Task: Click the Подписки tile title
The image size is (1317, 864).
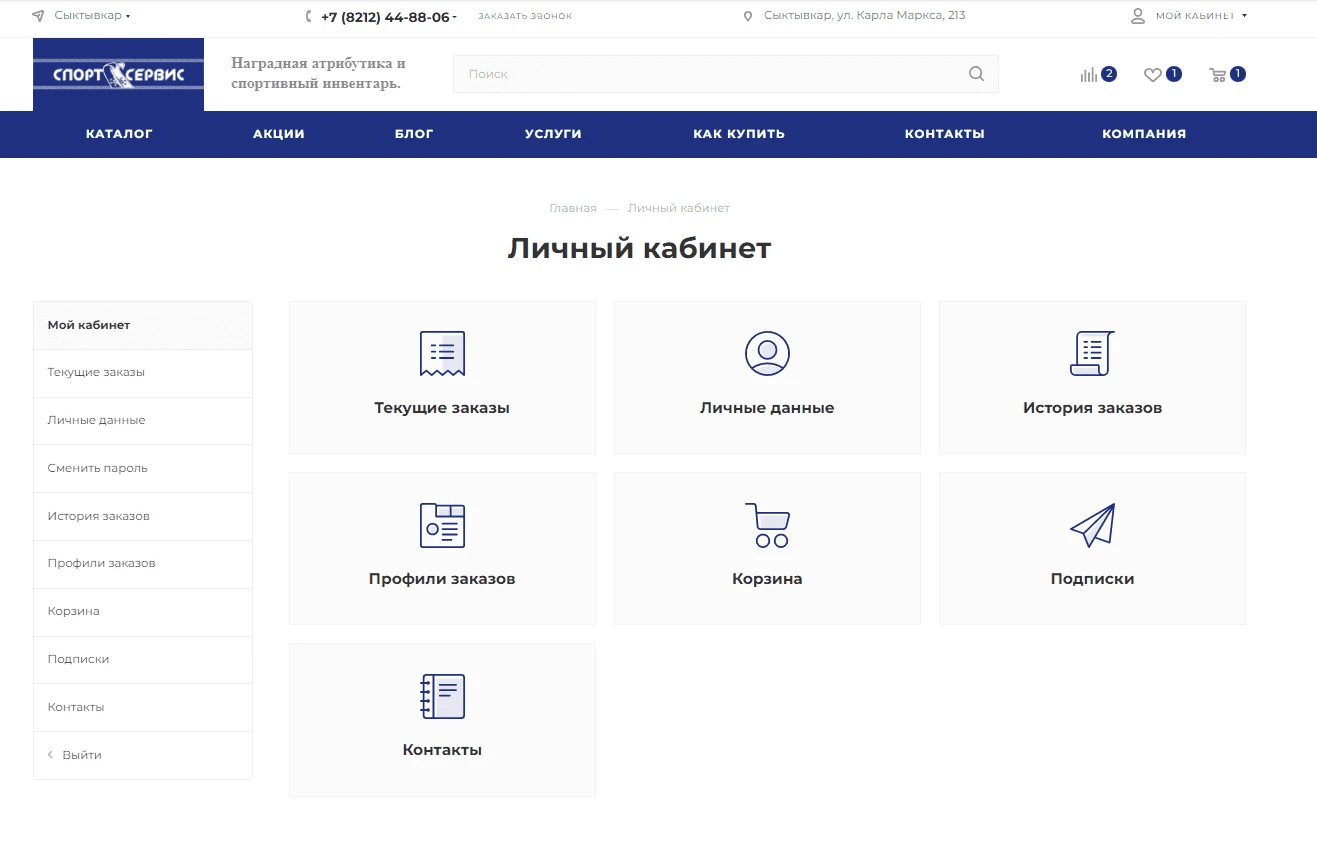Action: pyautogui.click(x=1092, y=579)
